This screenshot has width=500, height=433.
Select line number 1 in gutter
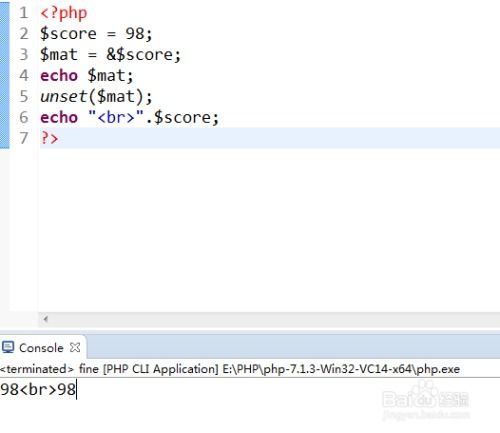23,13
